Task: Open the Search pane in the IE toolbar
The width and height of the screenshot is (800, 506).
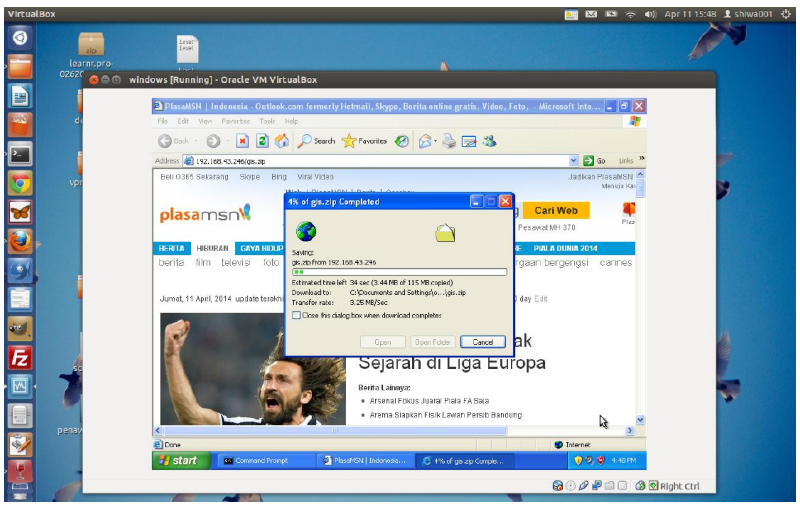Action: click(x=316, y=141)
